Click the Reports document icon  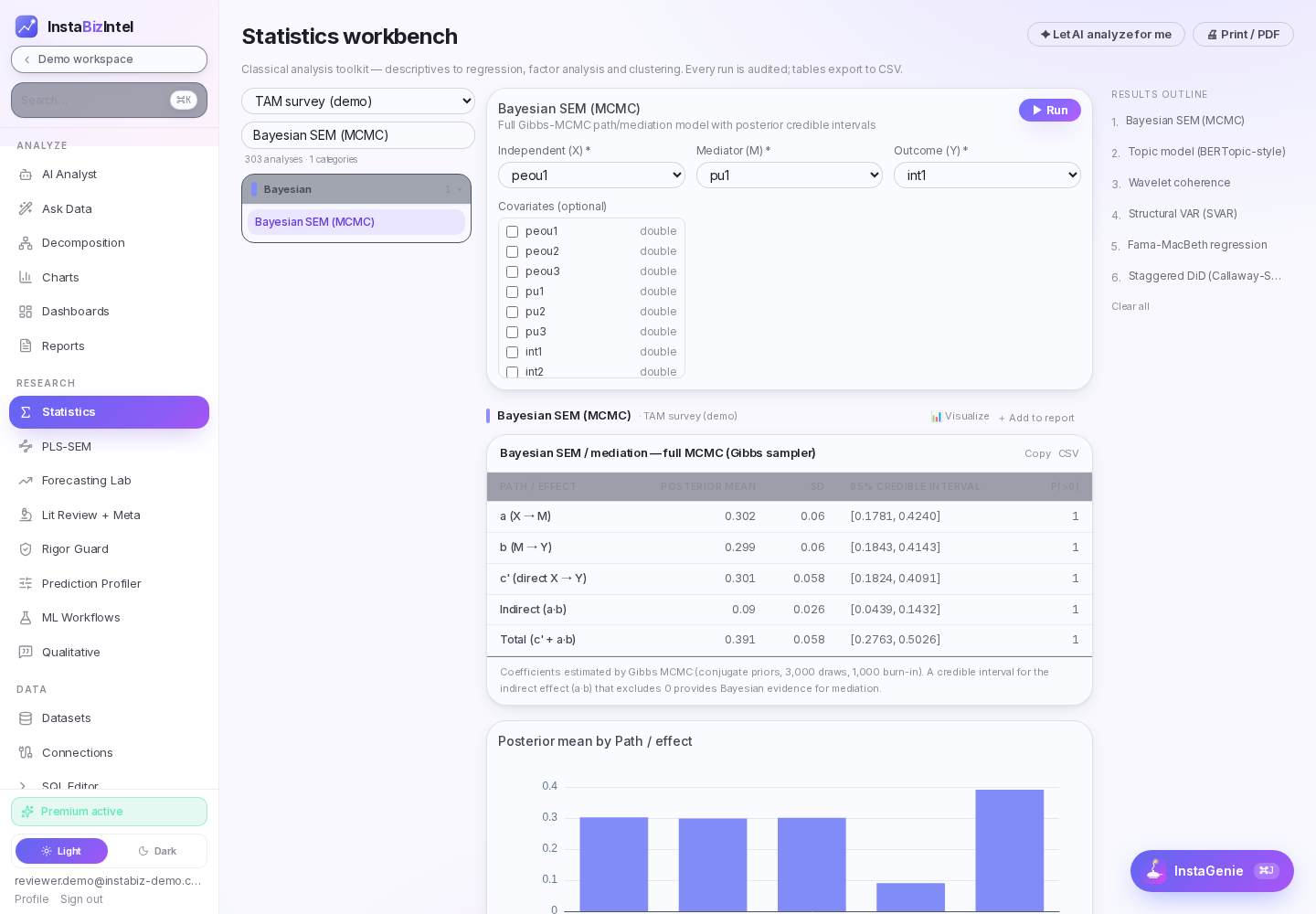pyautogui.click(x=26, y=345)
